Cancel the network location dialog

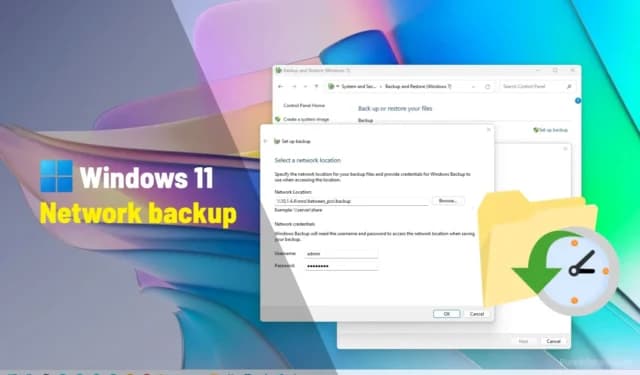(477, 314)
